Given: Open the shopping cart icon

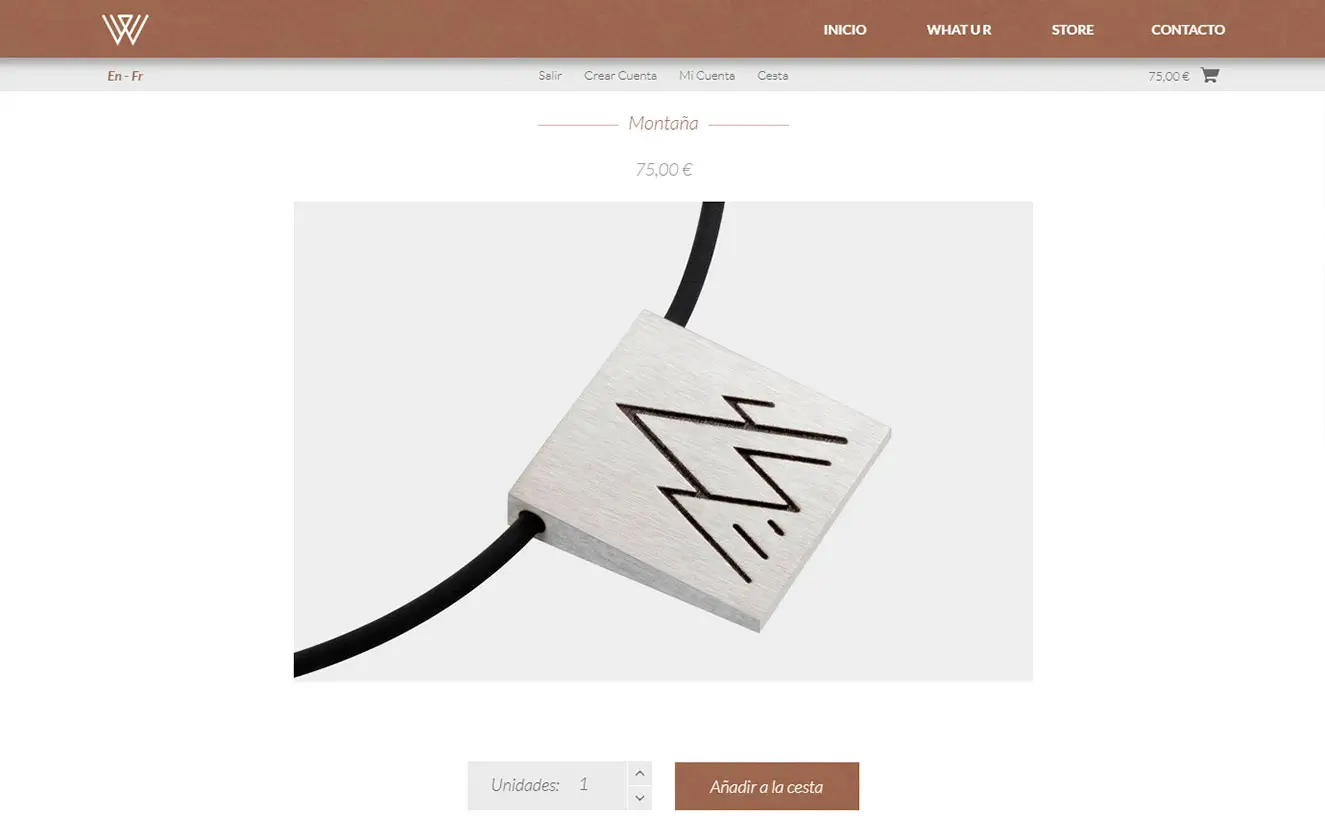Looking at the screenshot, I should (1209, 75).
